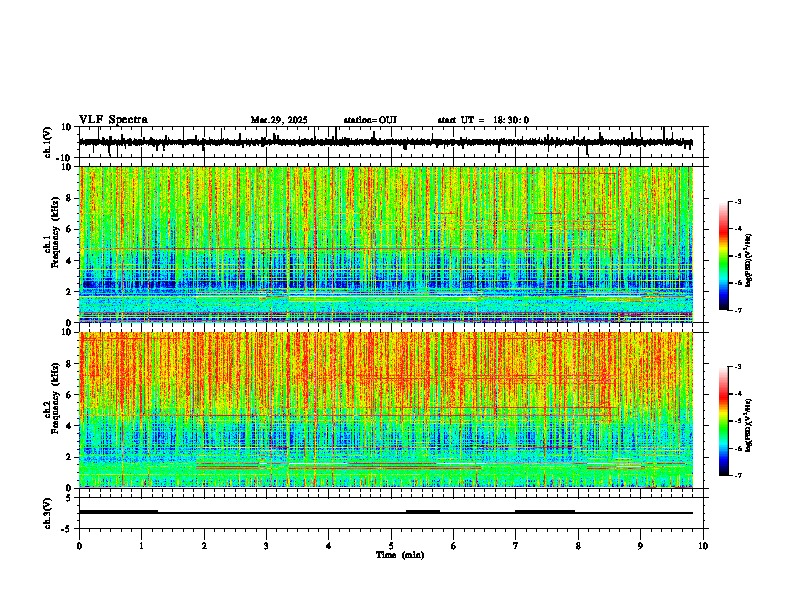
Task: Click the ch.1 spectrogram panel
Action: pos(385,244)
